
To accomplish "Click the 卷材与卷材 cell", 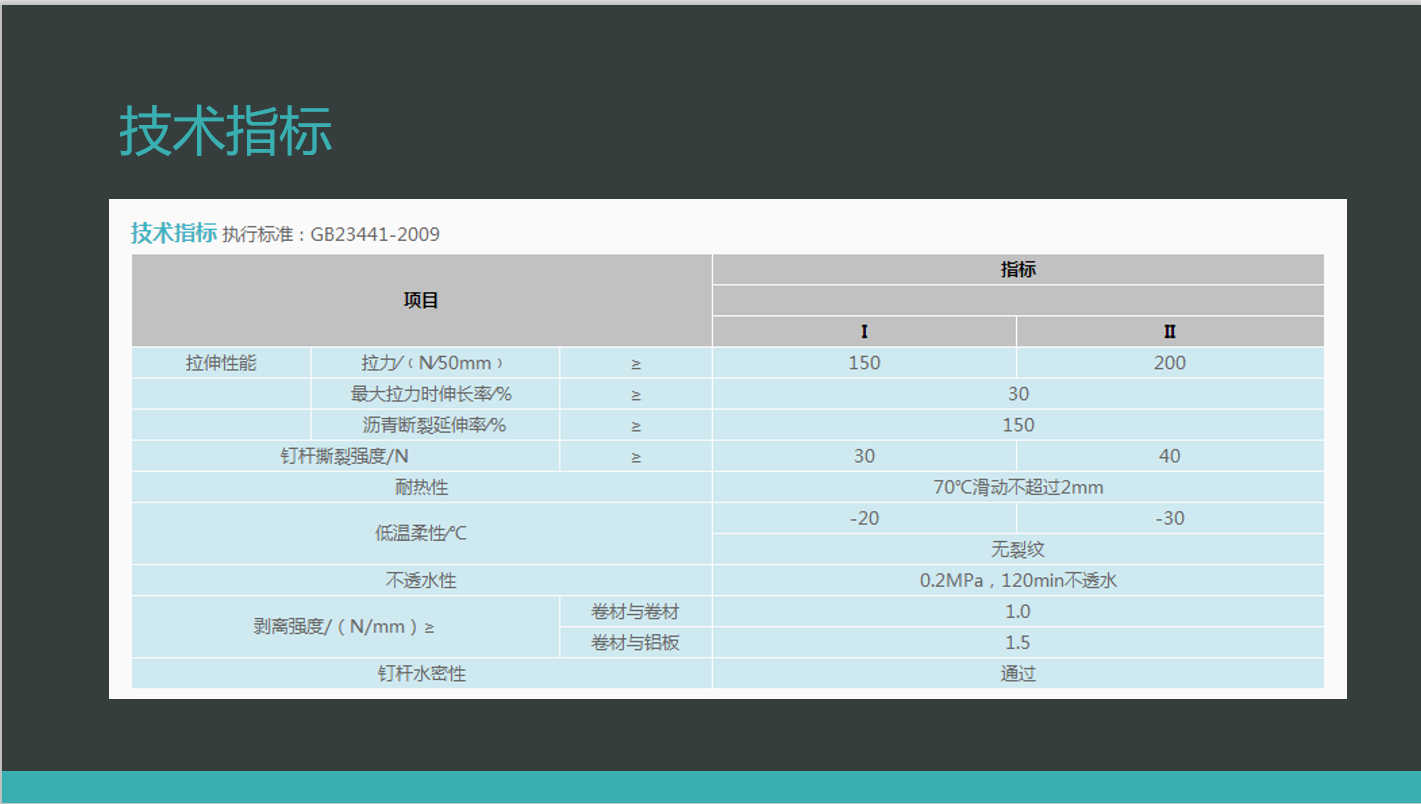I will click(x=636, y=611).
